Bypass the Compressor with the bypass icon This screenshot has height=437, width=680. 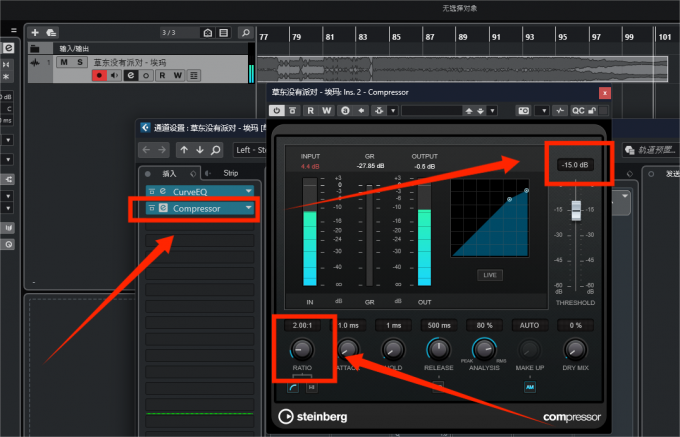pyautogui.click(x=293, y=111)
